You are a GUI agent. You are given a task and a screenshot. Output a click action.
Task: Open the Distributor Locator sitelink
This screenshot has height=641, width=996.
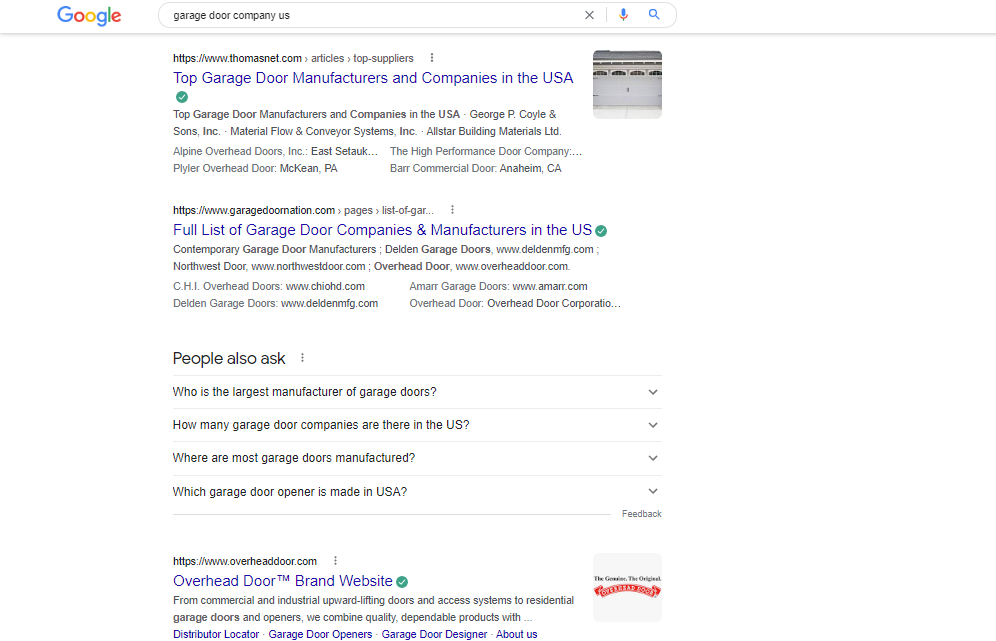[x=216, y=634]
